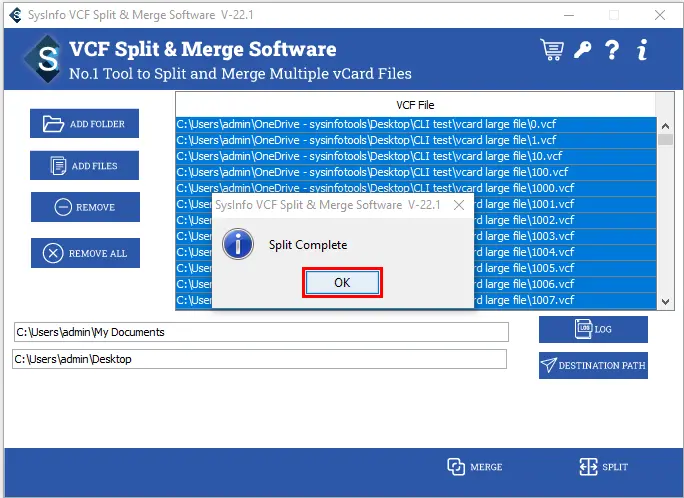Open the key activation icon
This screenshot has height=498, width=684.
pyautogui.click(x=582, y=49)
